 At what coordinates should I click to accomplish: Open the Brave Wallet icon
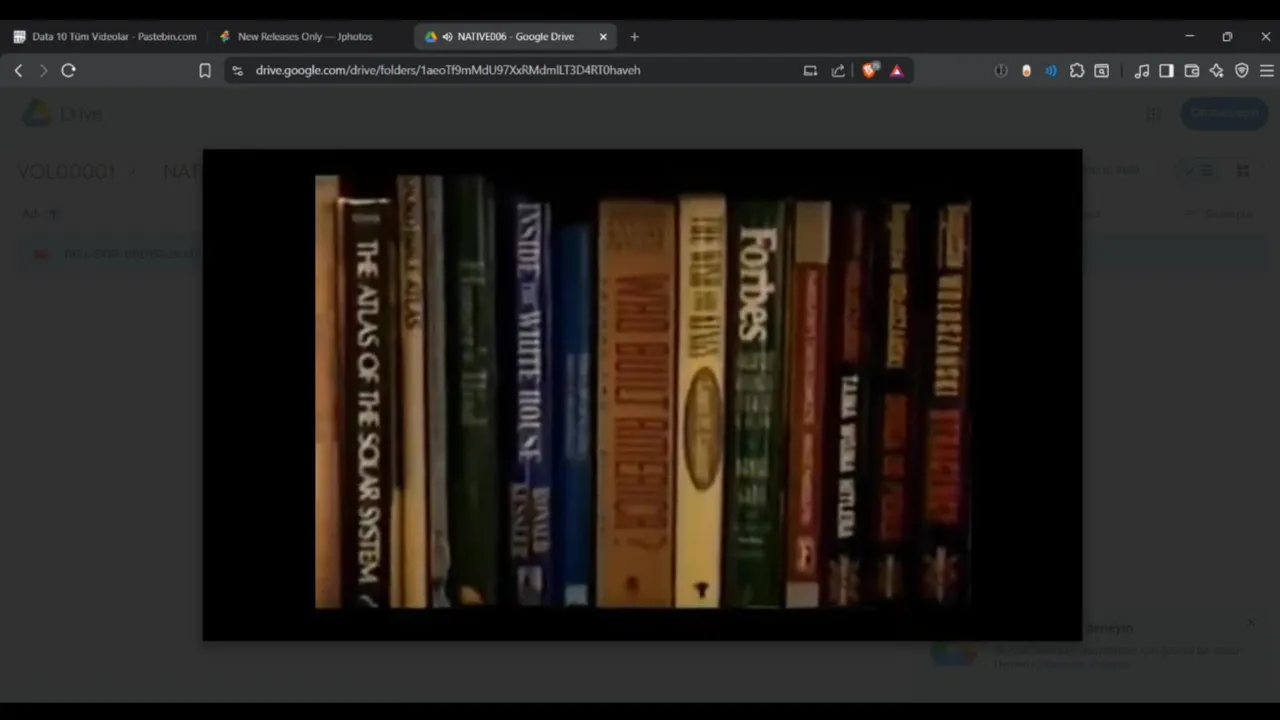click(x=1191, y=70)
